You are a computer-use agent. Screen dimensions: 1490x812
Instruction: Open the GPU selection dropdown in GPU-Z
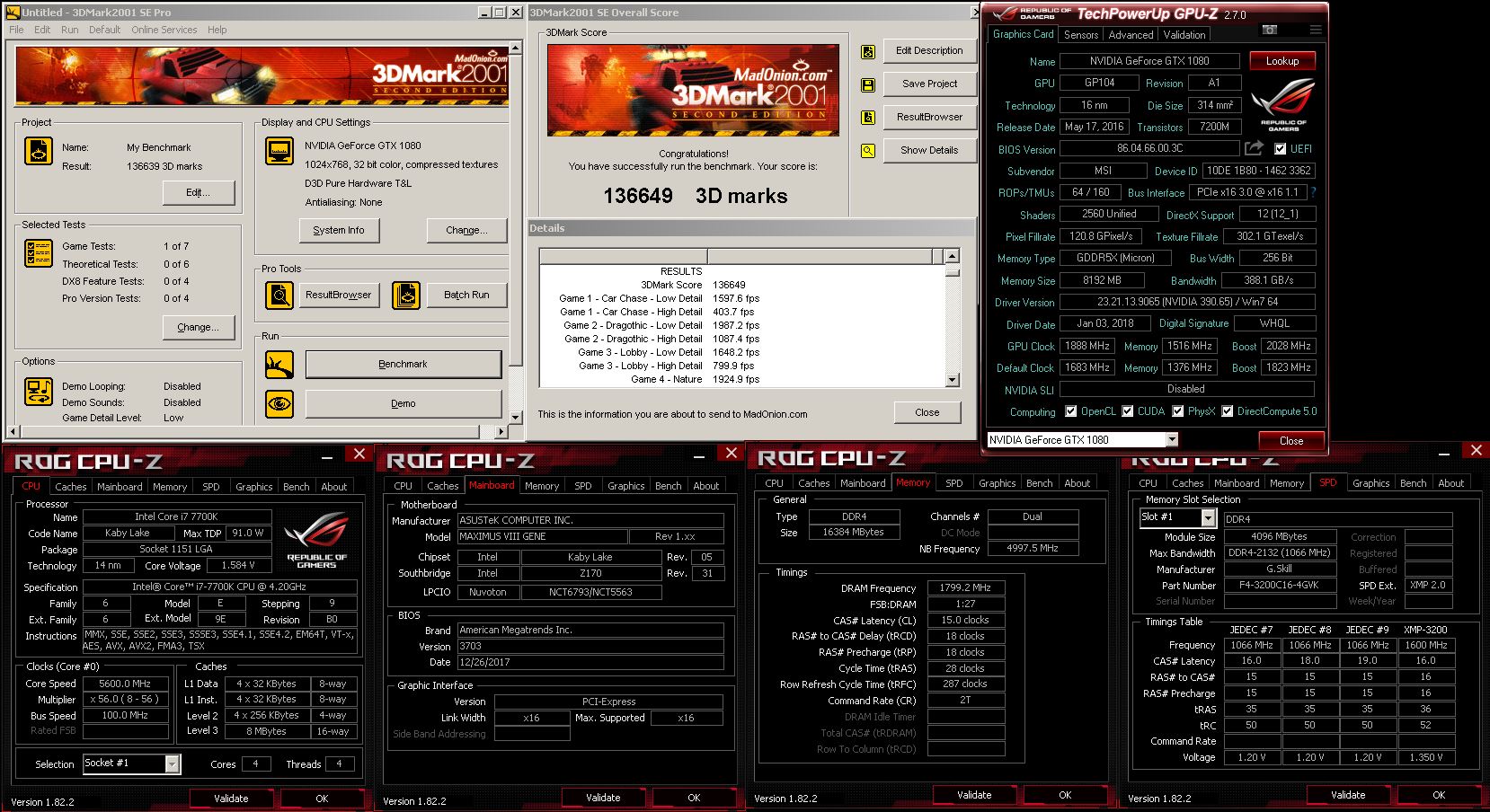pos(1172,439)
